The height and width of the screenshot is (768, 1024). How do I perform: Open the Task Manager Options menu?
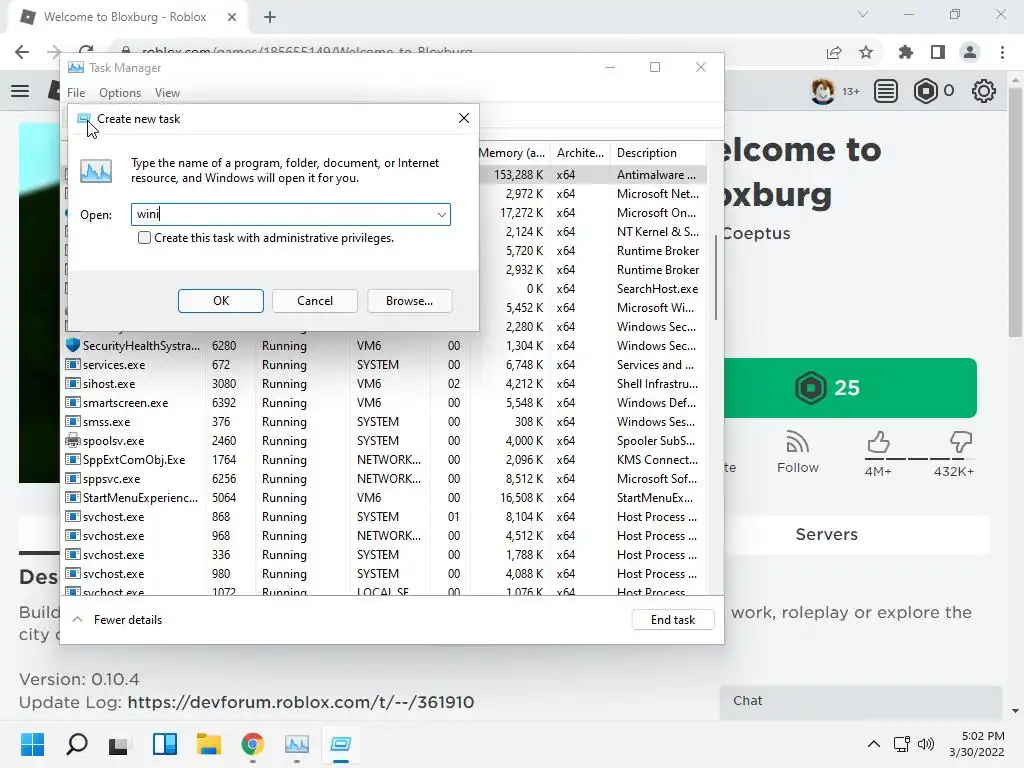pyautogui.click(x=120, y=93)
